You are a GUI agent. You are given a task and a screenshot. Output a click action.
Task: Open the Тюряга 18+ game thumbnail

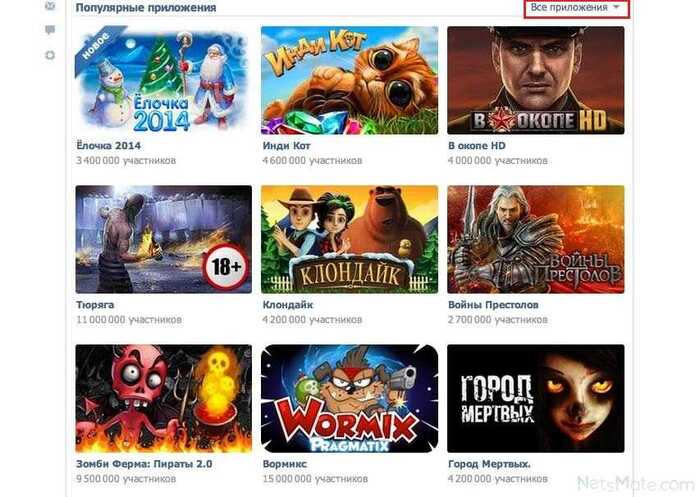coord(164,239)
